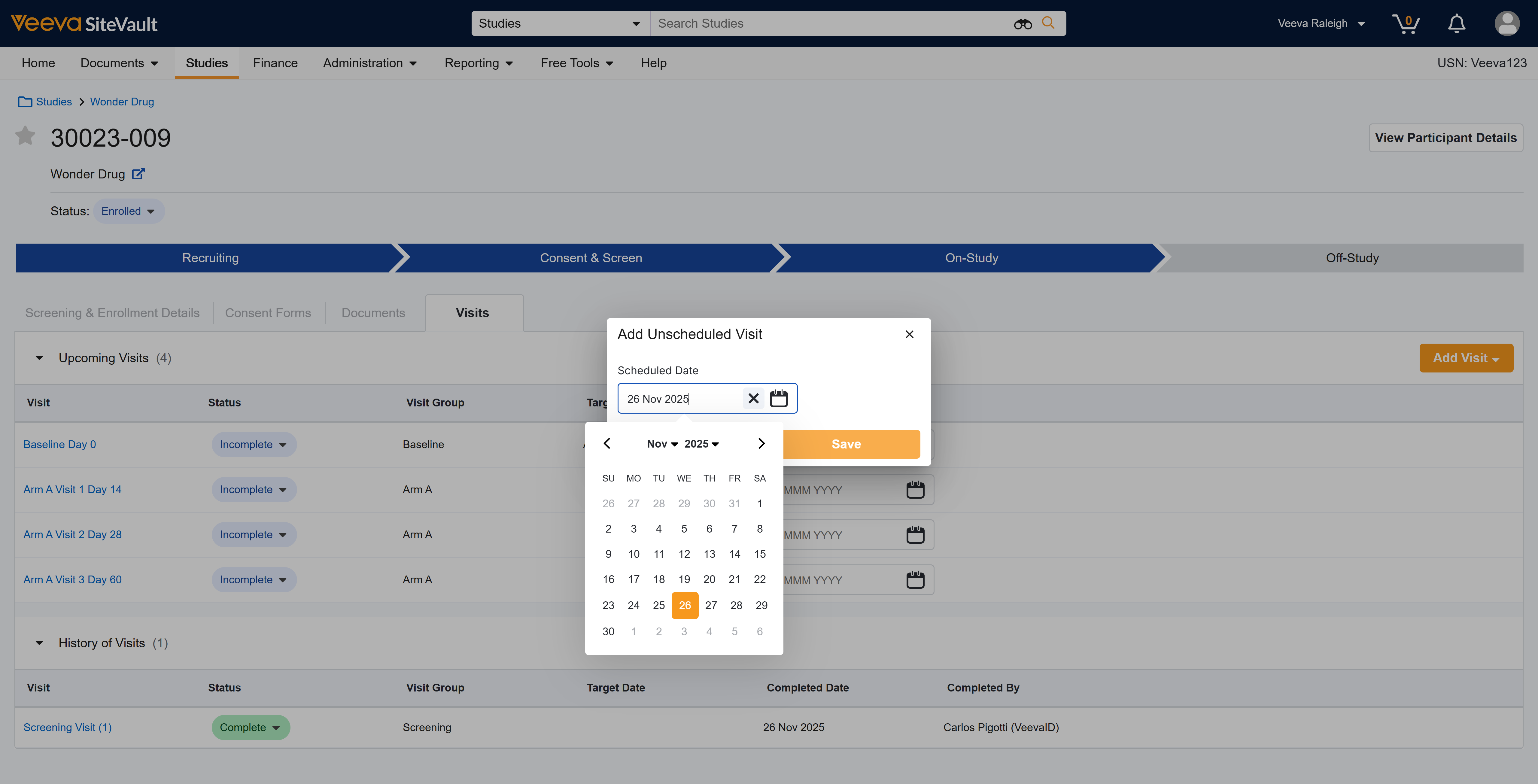Favorite participant 30023-009 using the star icon

(x=25, y=136)
